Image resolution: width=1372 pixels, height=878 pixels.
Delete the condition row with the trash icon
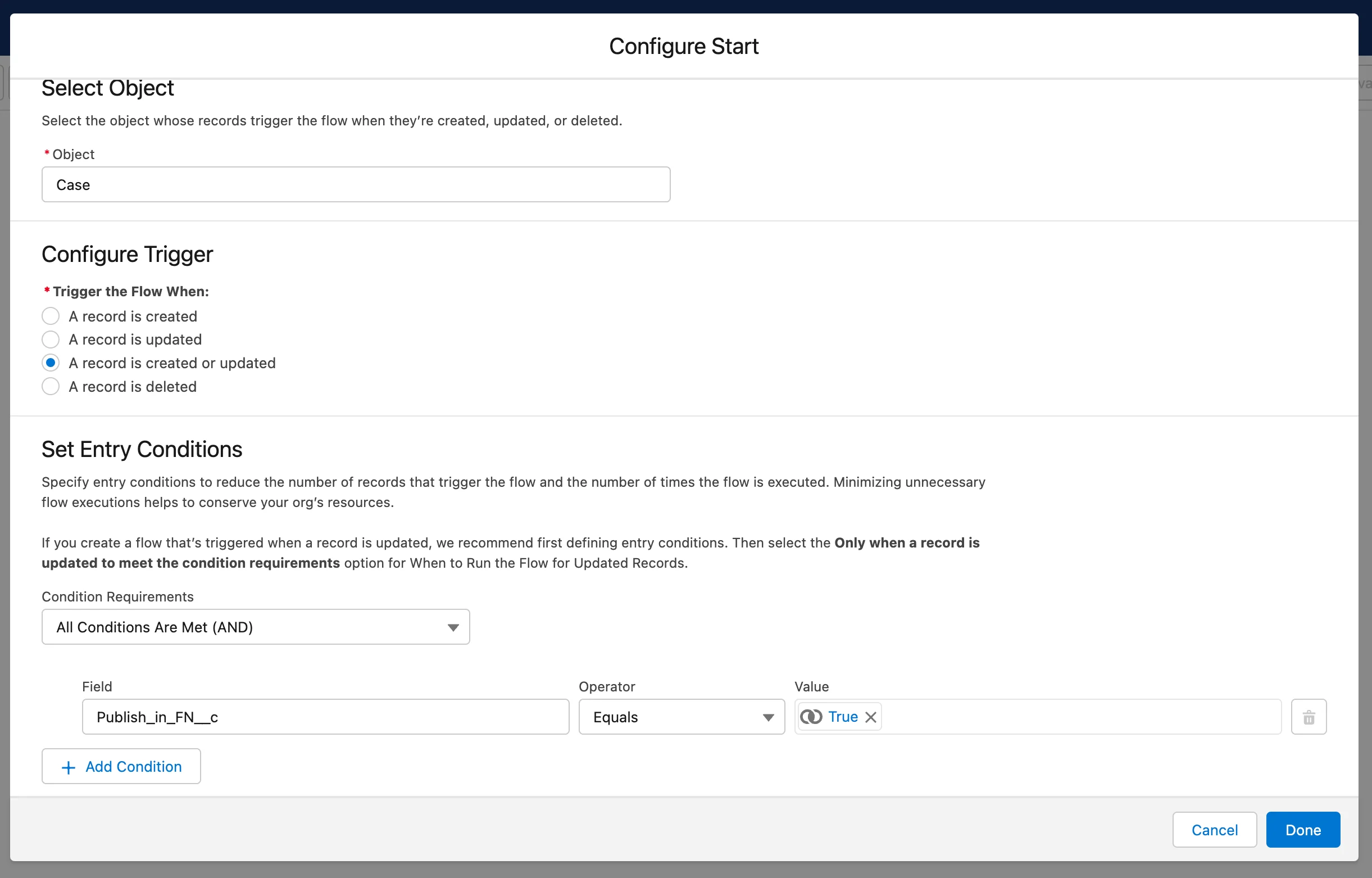point(1309,717)
